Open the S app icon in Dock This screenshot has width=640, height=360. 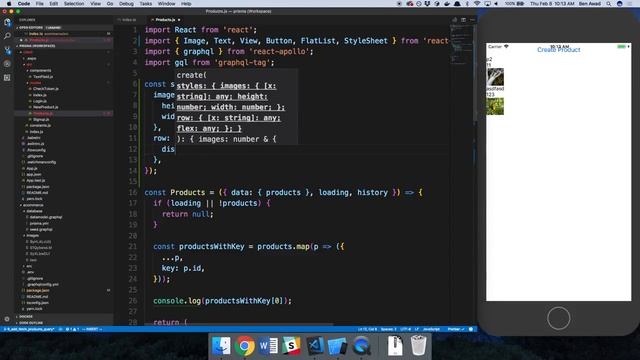click(x=291, y=346)
